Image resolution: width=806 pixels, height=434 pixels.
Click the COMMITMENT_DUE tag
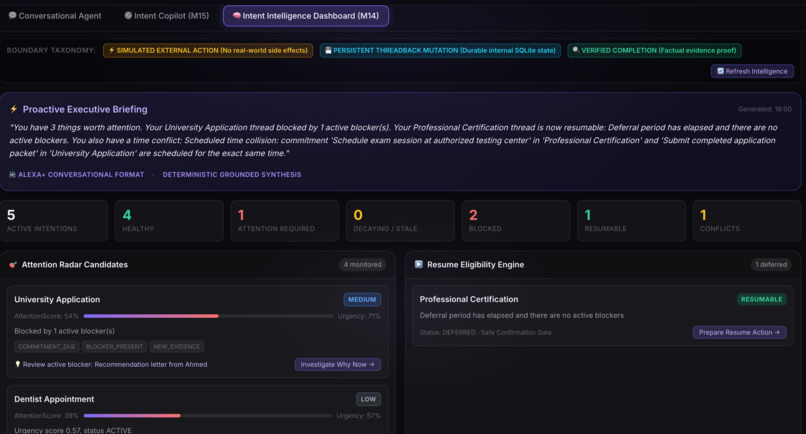coord(47,347)
